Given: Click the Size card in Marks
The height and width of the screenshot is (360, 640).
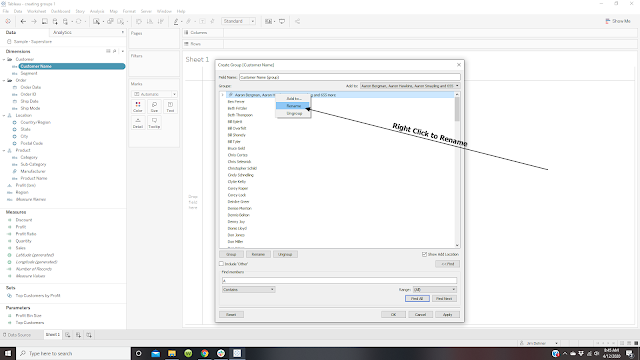Looking at the screenshot, I should click(x=154, y=107).
